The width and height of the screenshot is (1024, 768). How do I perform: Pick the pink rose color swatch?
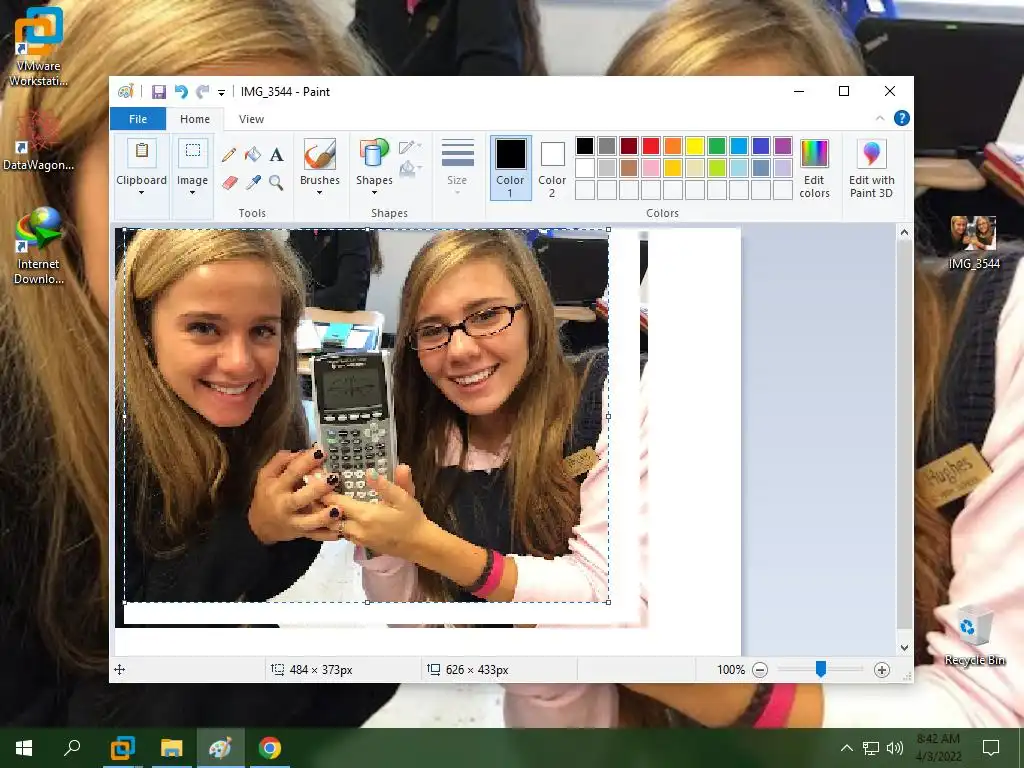(x=651, y=168)
